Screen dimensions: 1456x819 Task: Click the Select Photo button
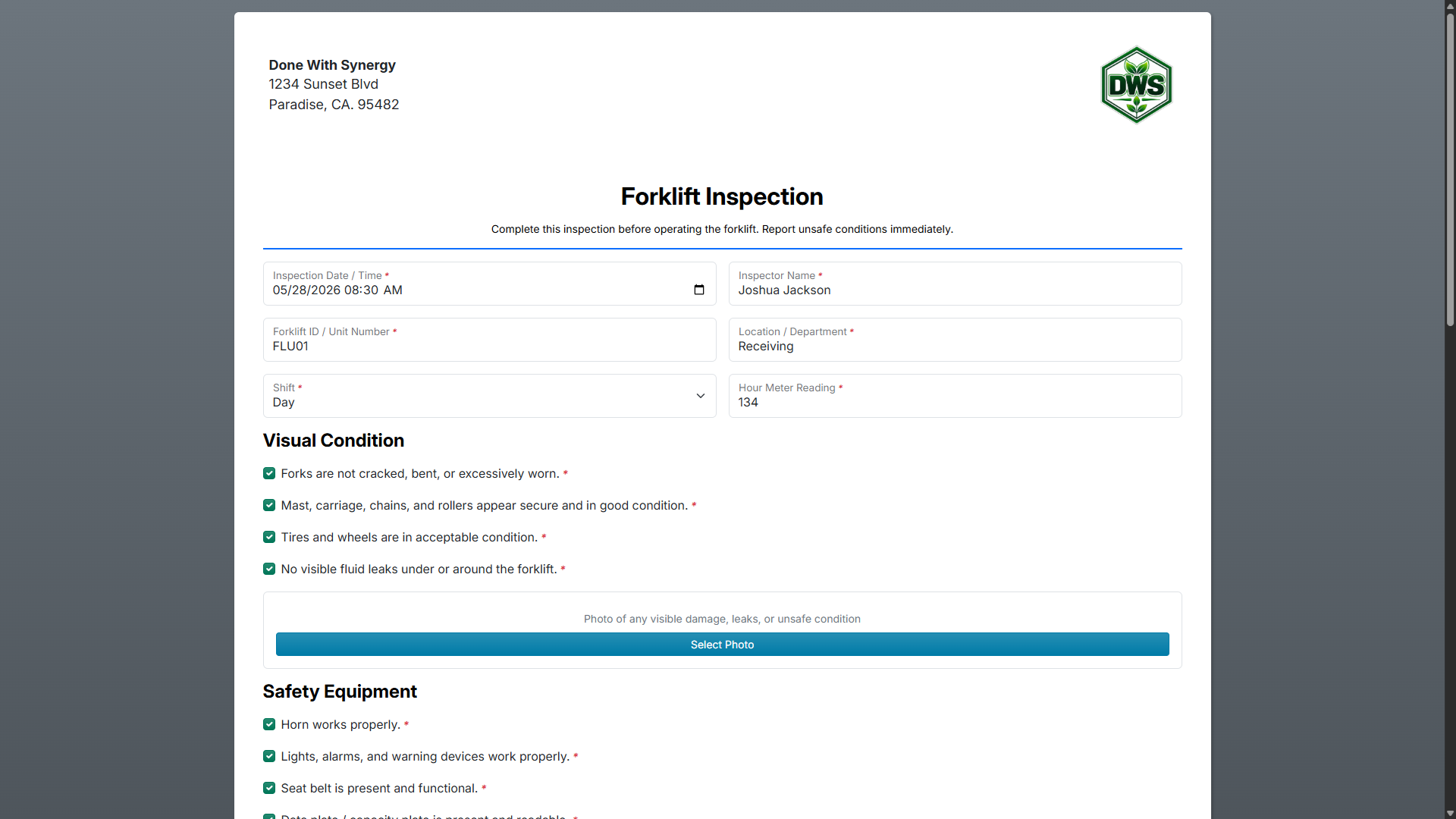[x=722, y=645]
